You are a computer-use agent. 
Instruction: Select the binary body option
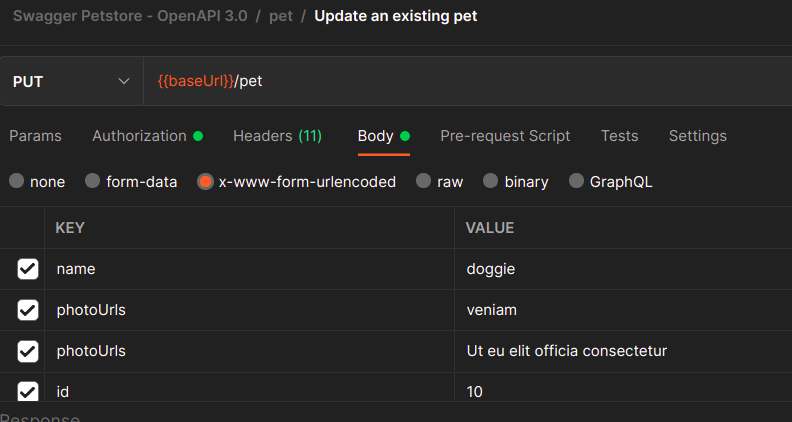[491, 182]
